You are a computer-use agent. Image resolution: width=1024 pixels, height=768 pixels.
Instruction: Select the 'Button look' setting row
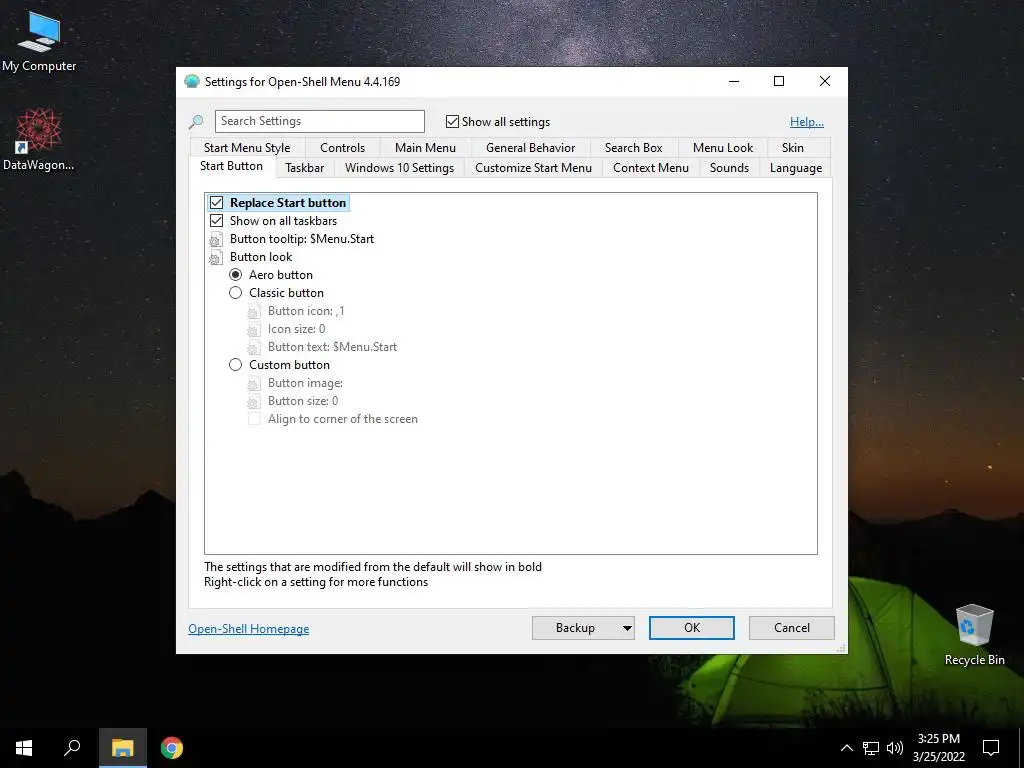click(x=261, y=257)
